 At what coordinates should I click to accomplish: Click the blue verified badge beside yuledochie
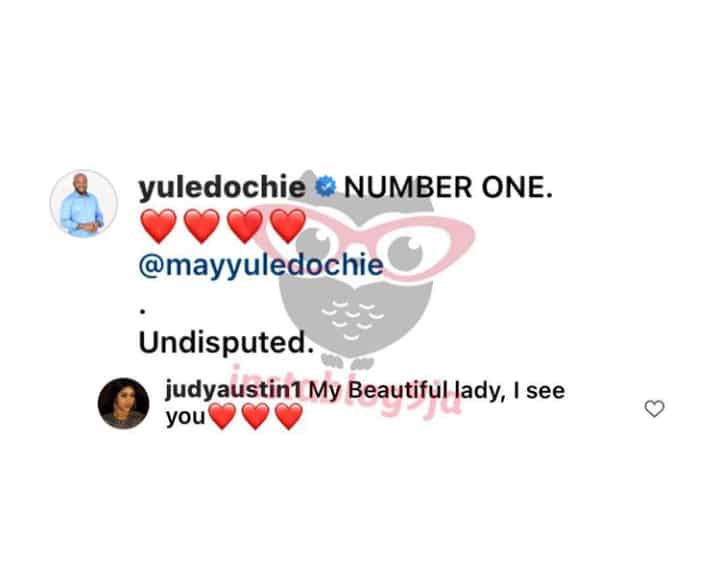[326, 187]
